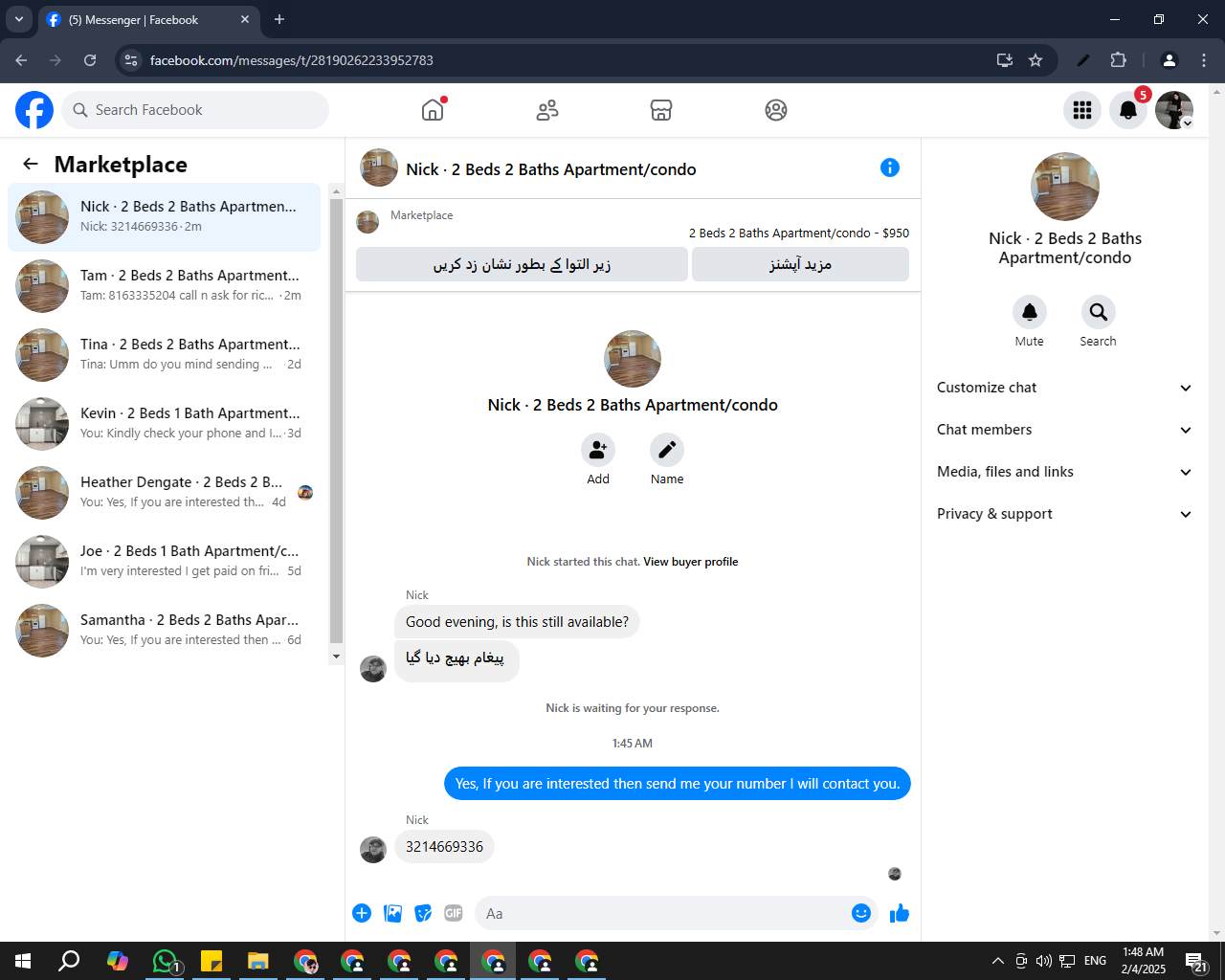Click the more options Urdu button
The image size is (1225, 980).
(x=800, y=264)
